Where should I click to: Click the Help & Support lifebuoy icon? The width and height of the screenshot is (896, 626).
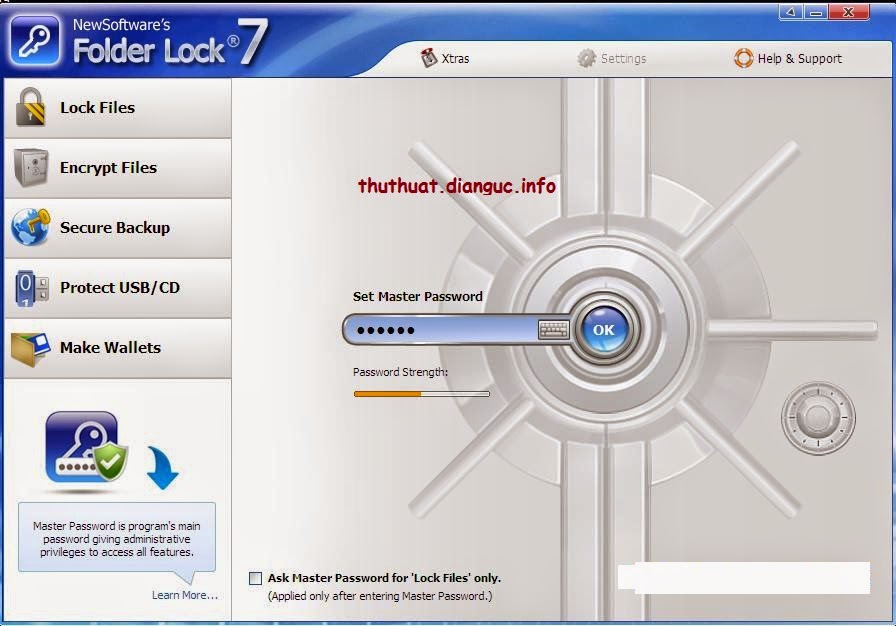point(743,58)
